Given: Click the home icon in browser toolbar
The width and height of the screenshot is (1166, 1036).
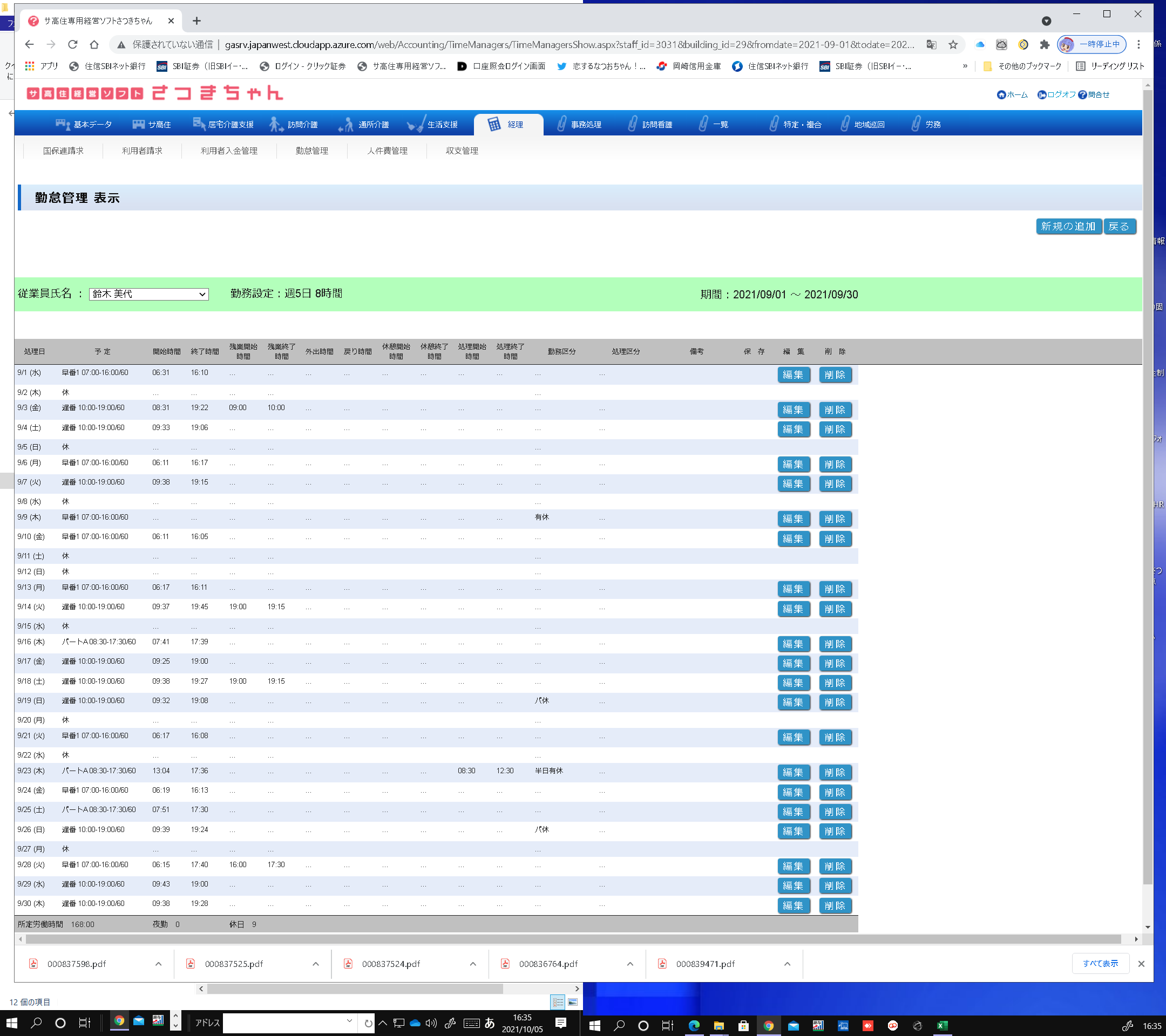Looking at the screenshot, I should 94,44.
